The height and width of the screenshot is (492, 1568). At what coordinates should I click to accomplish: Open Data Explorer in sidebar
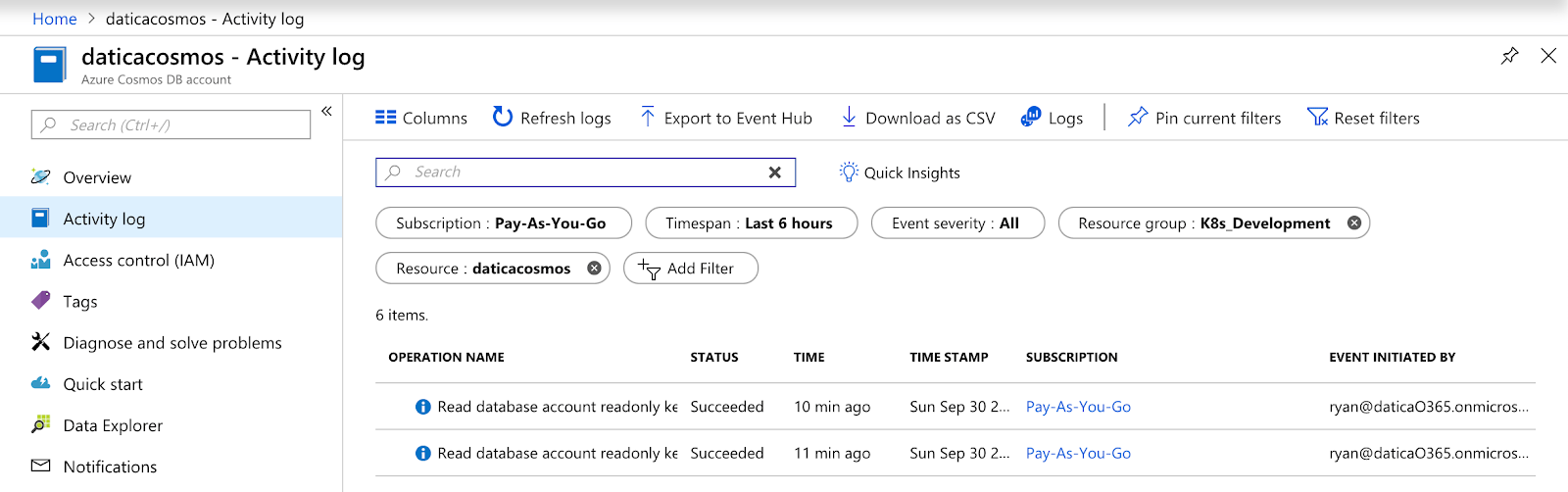coord(113,425)
